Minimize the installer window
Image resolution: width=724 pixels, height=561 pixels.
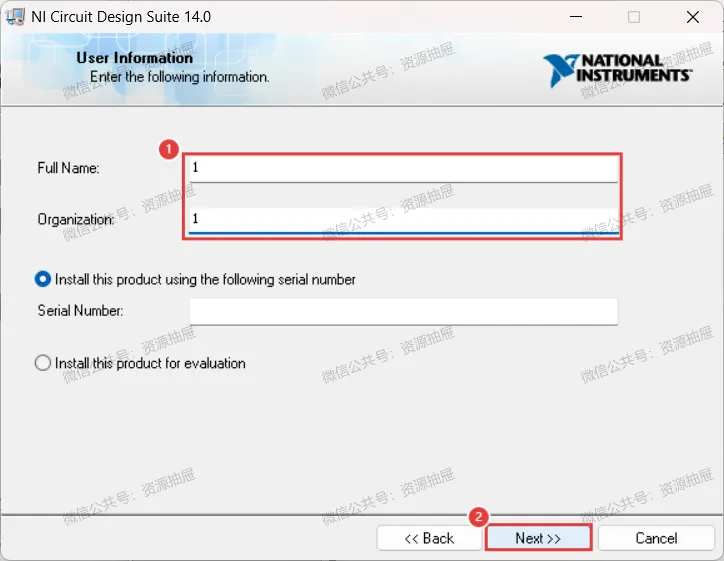(x=576, y=17)
